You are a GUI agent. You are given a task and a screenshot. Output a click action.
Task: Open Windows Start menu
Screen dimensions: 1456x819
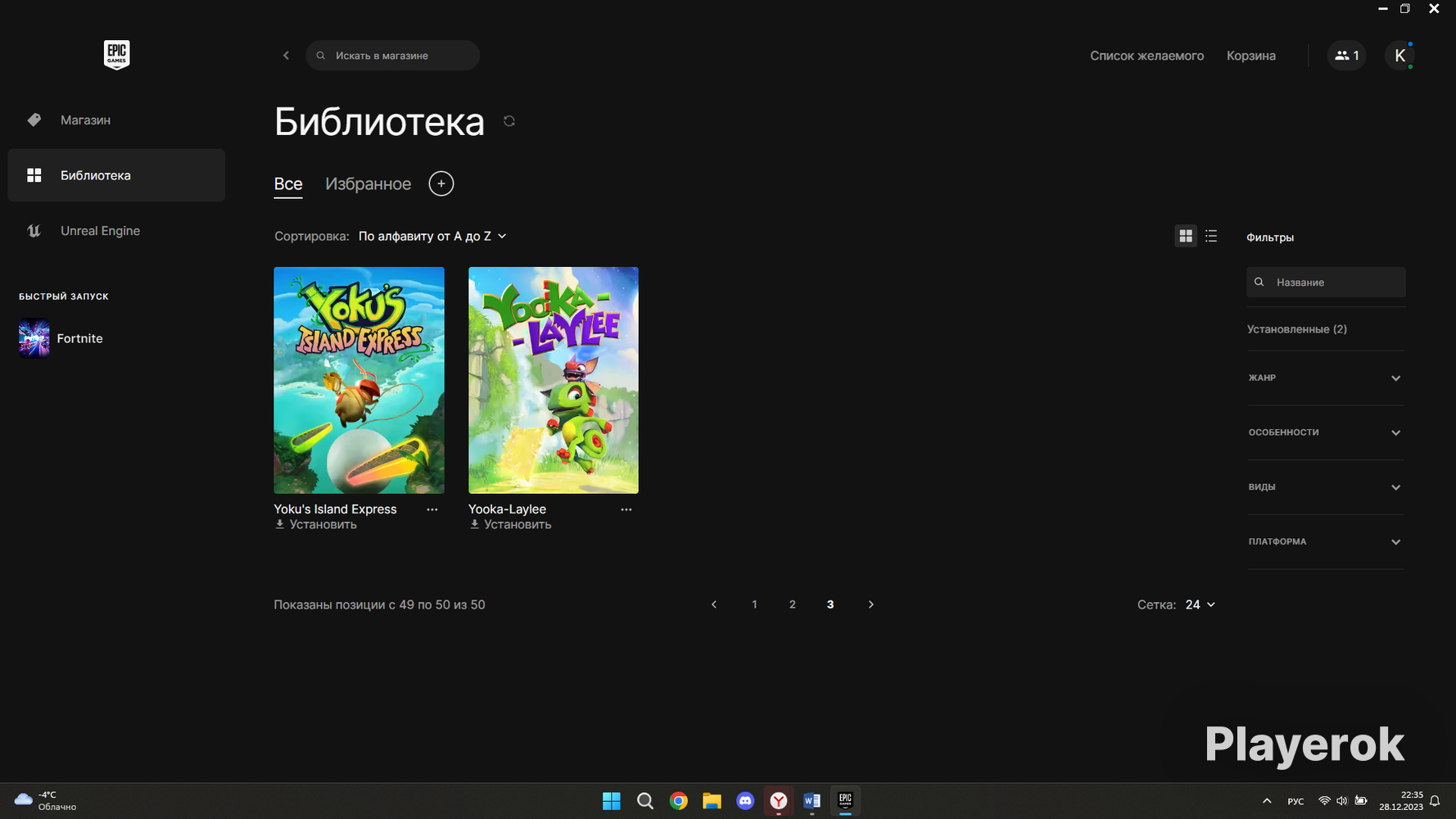(612, 801)
